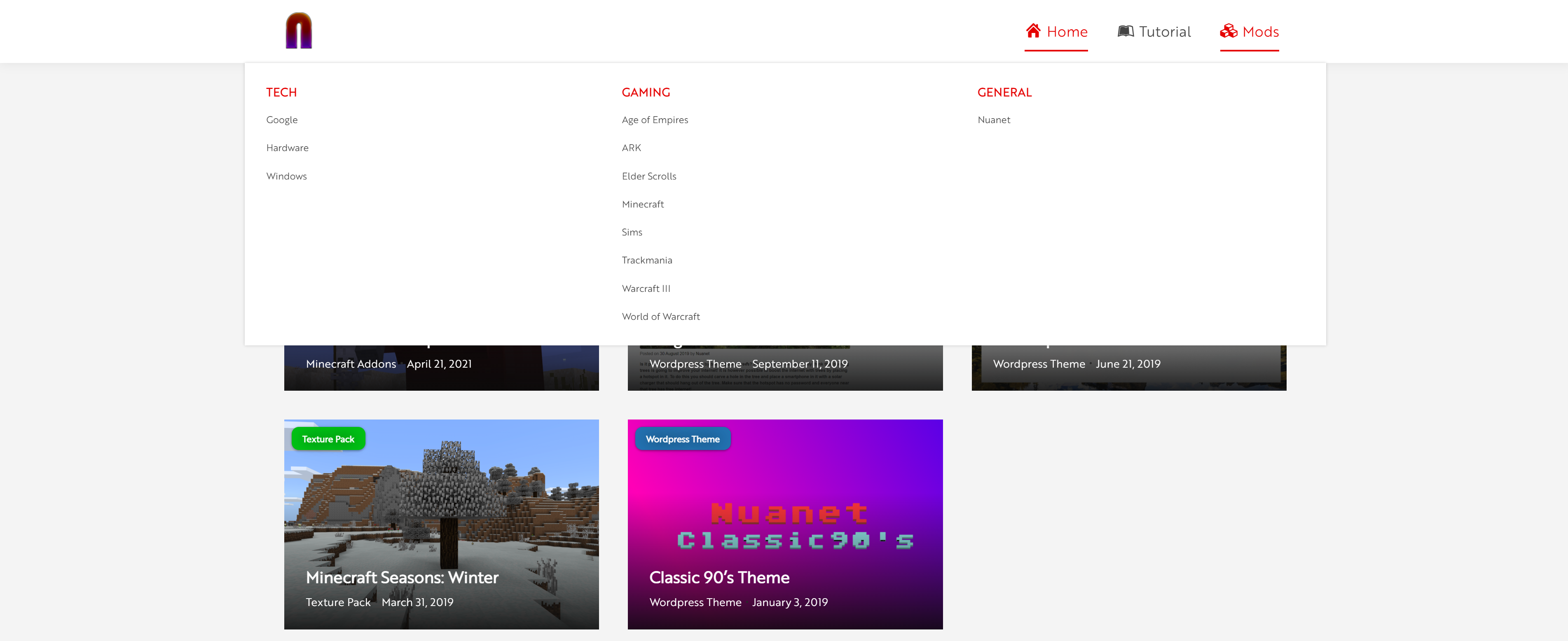
Task: Click the June 21, 2019 date
Action: tap(1128, 364)
